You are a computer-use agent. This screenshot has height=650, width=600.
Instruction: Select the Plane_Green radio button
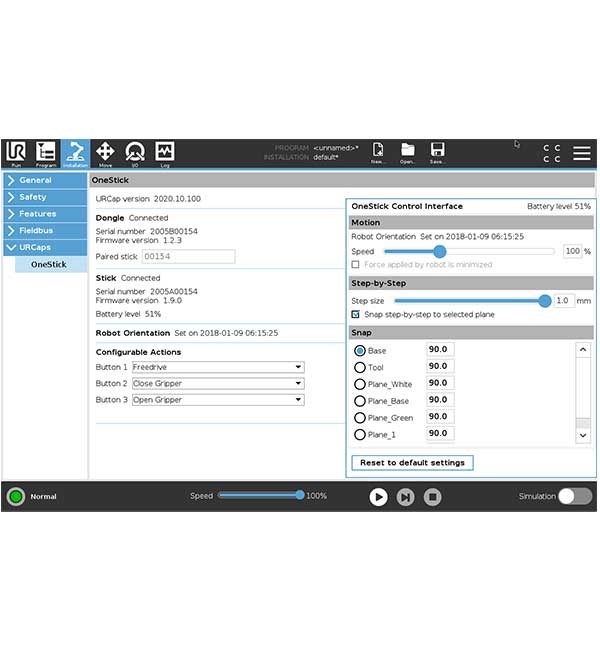tap(360, 418)
